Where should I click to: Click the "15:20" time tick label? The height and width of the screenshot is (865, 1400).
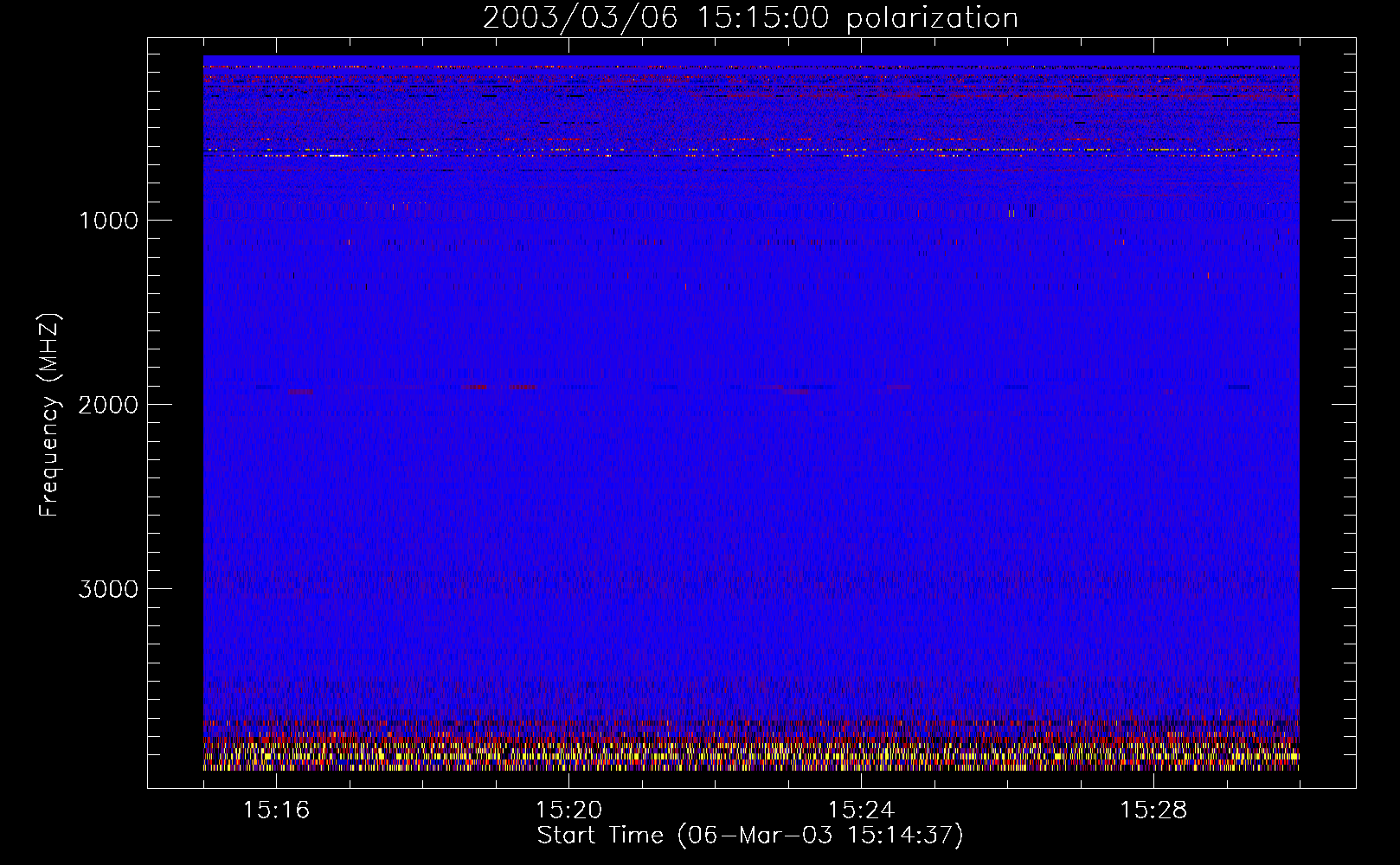coord(568,811)
